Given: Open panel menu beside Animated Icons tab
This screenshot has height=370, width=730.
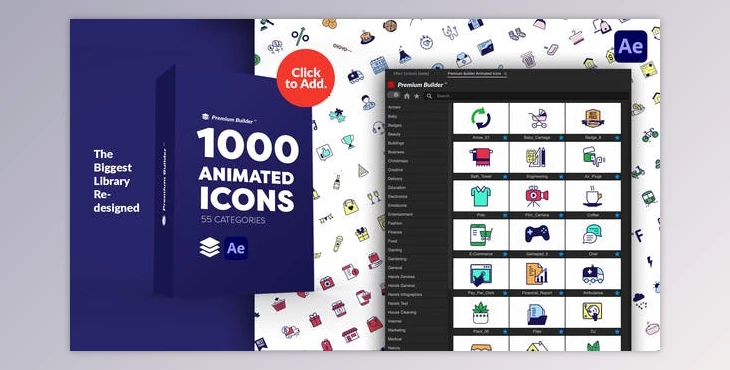Looking at the screenshot, I should [x=506, y=74].
